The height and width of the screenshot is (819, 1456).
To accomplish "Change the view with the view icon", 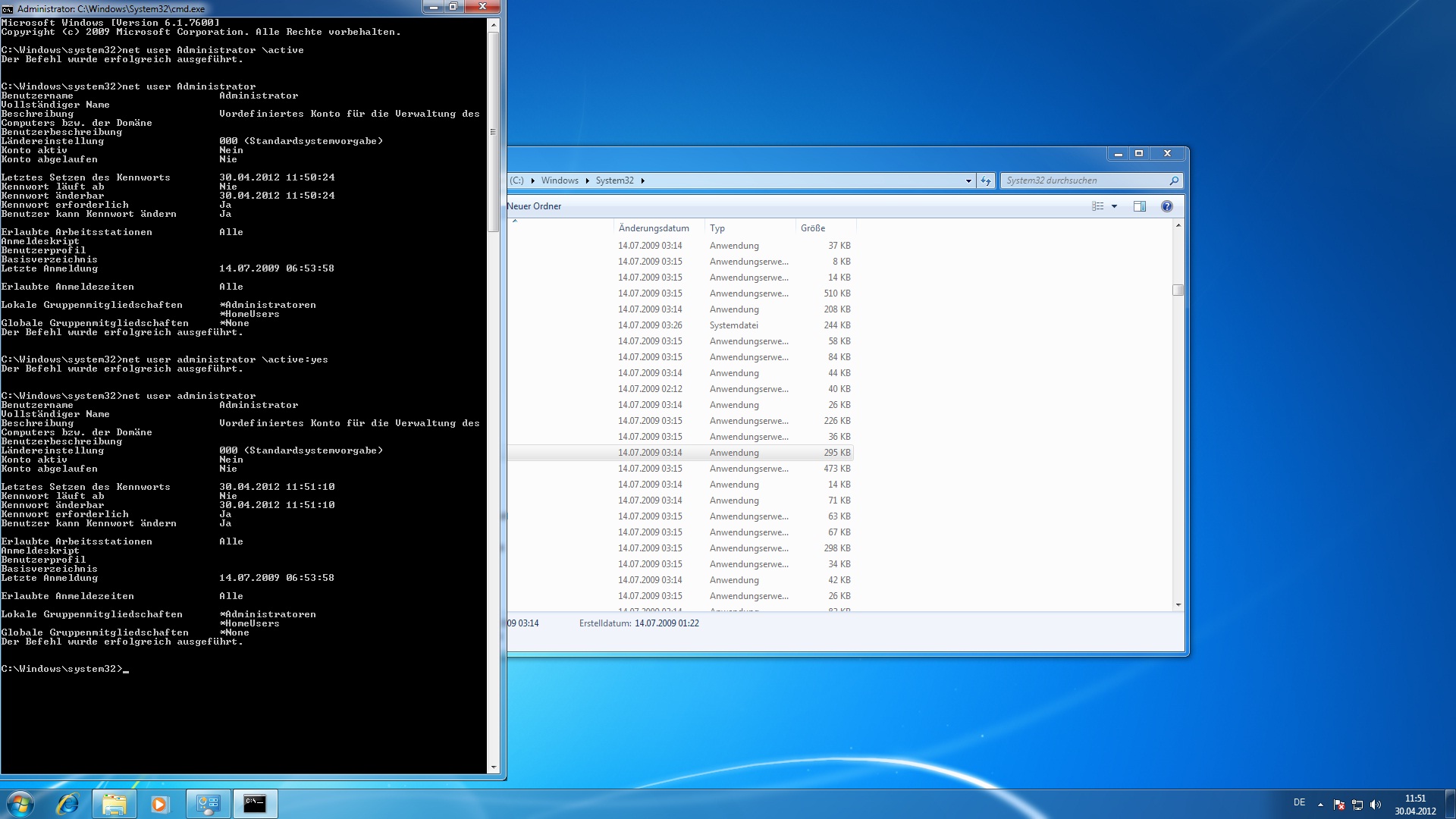I will click(x=1097, y=206).
